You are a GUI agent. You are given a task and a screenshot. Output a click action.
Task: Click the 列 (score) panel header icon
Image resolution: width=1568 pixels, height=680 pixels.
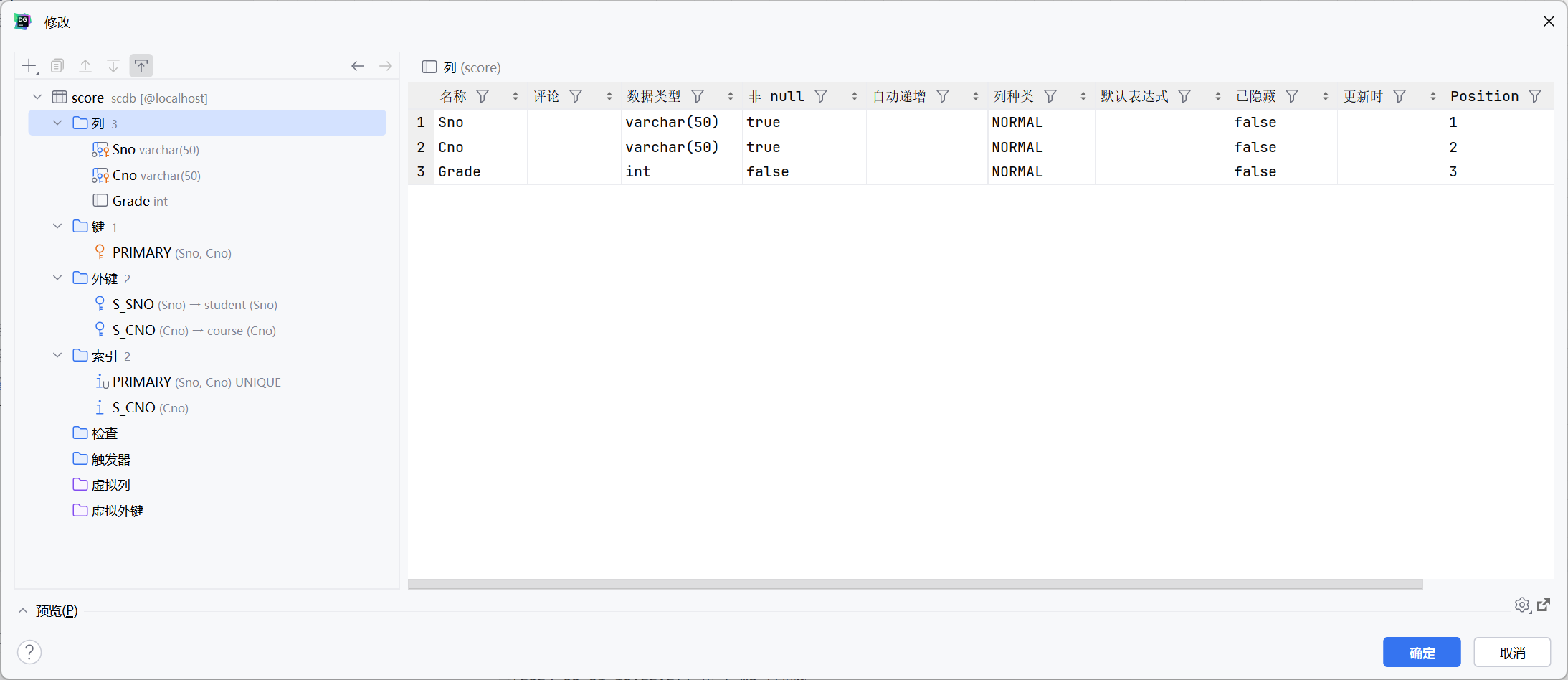point(429,67)
